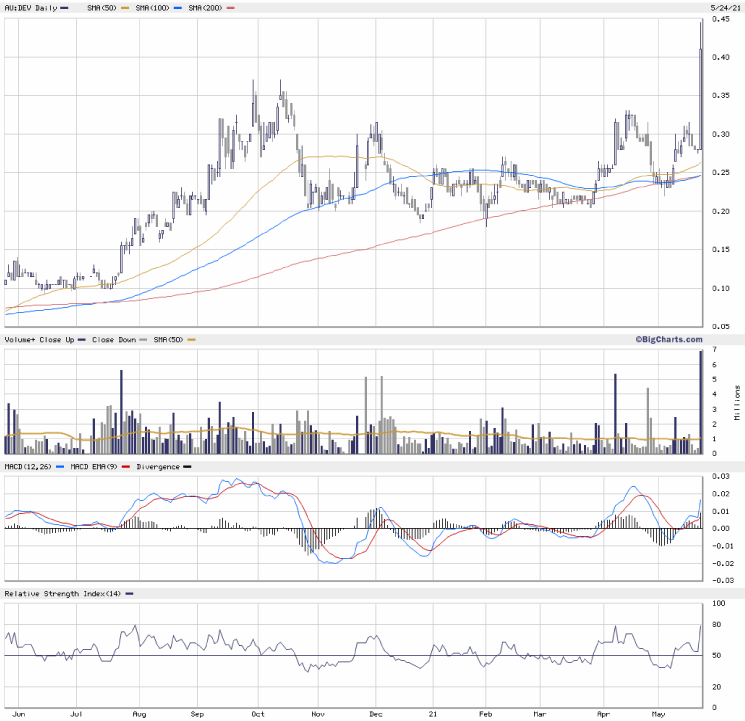Click the Close Down legend label
The width and height of the screenshot is (745, 721).
click(x=115, y=340)
